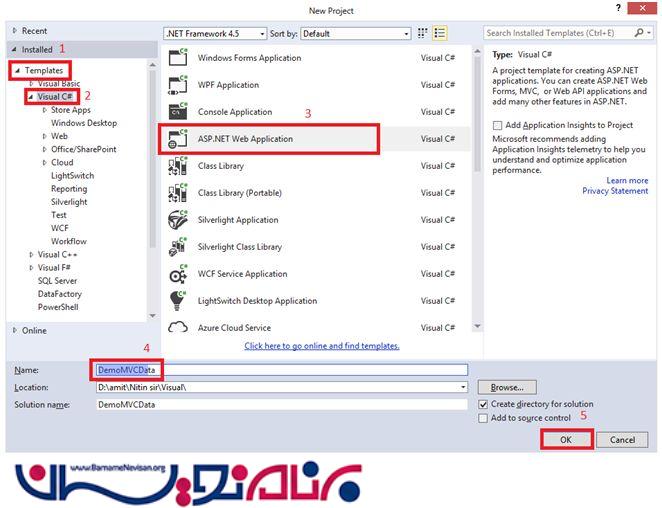
Task: Click the Class Library template icon
Action: (178, 166)
